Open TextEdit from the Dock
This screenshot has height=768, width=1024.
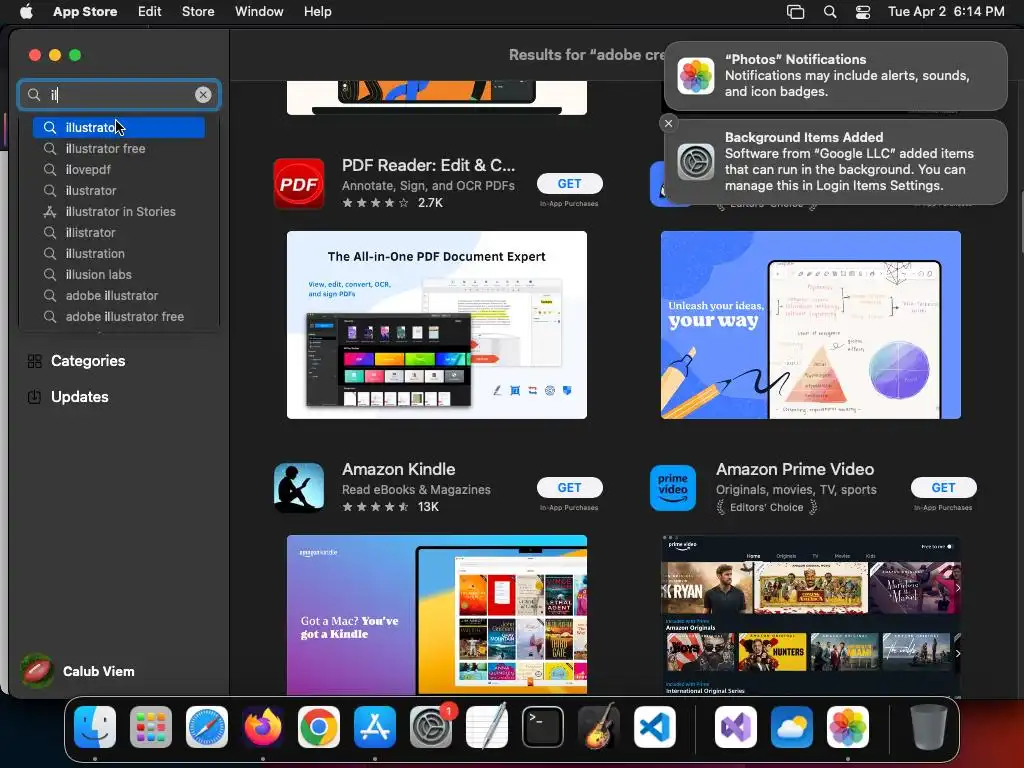[x=487, y=727]
